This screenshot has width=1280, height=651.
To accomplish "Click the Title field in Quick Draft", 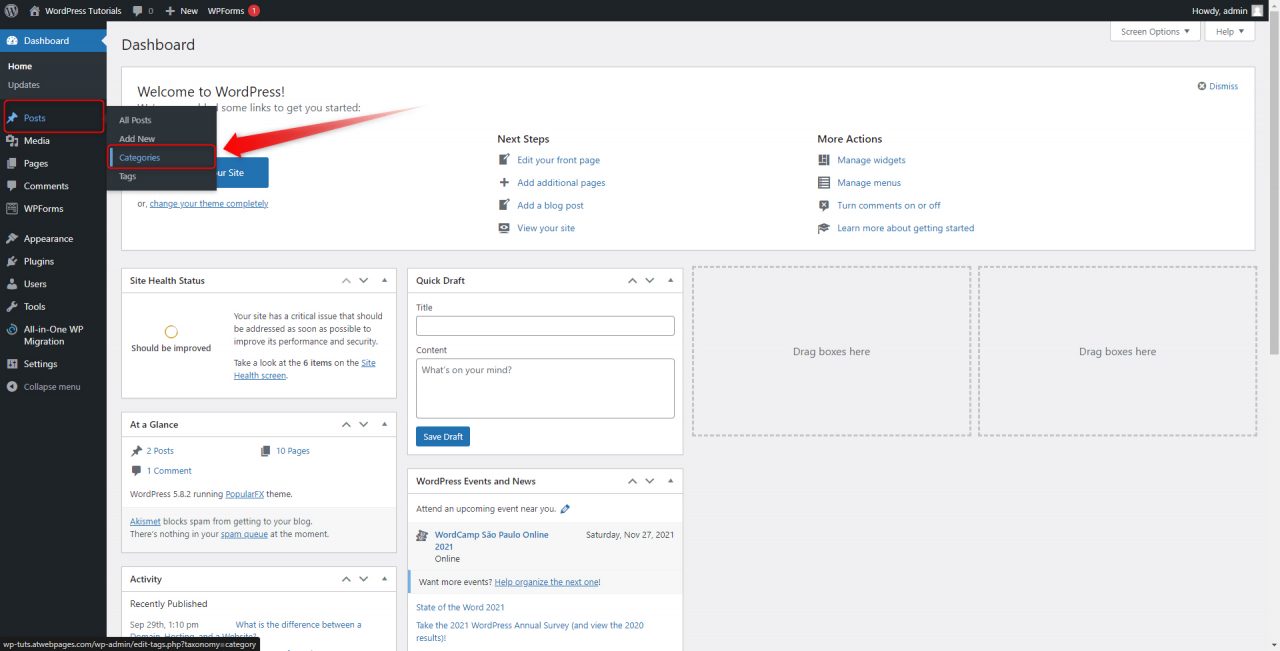I will [544, 325].
